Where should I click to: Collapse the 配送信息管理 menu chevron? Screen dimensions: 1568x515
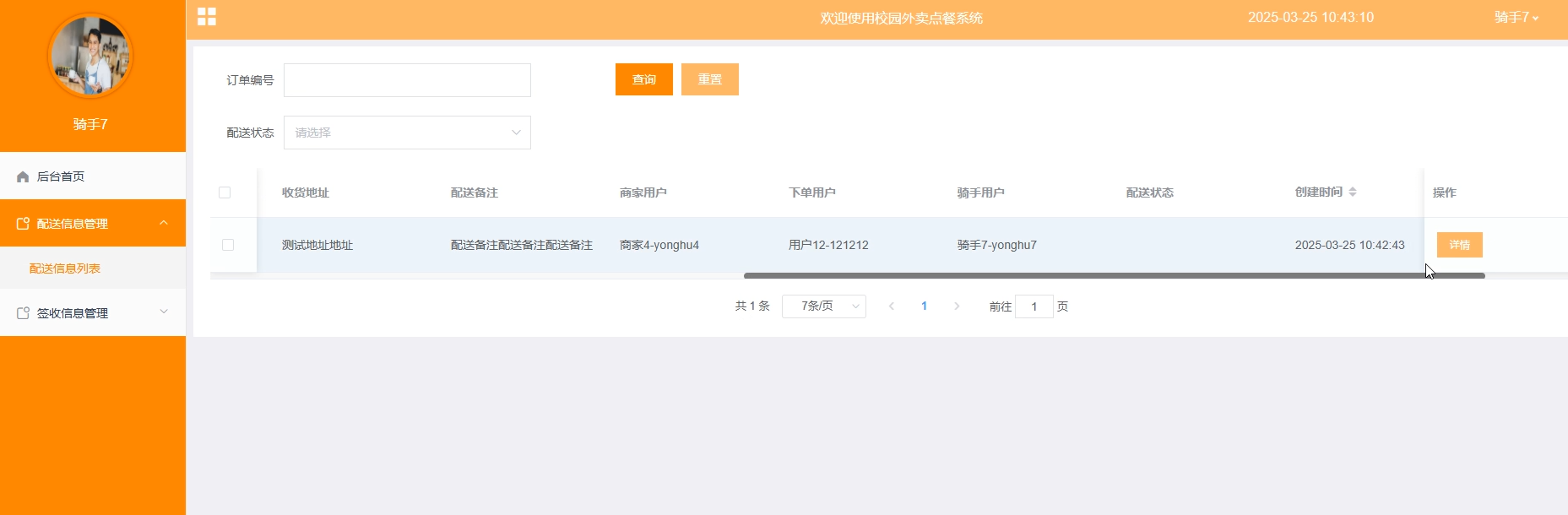(x=164, y=223)
